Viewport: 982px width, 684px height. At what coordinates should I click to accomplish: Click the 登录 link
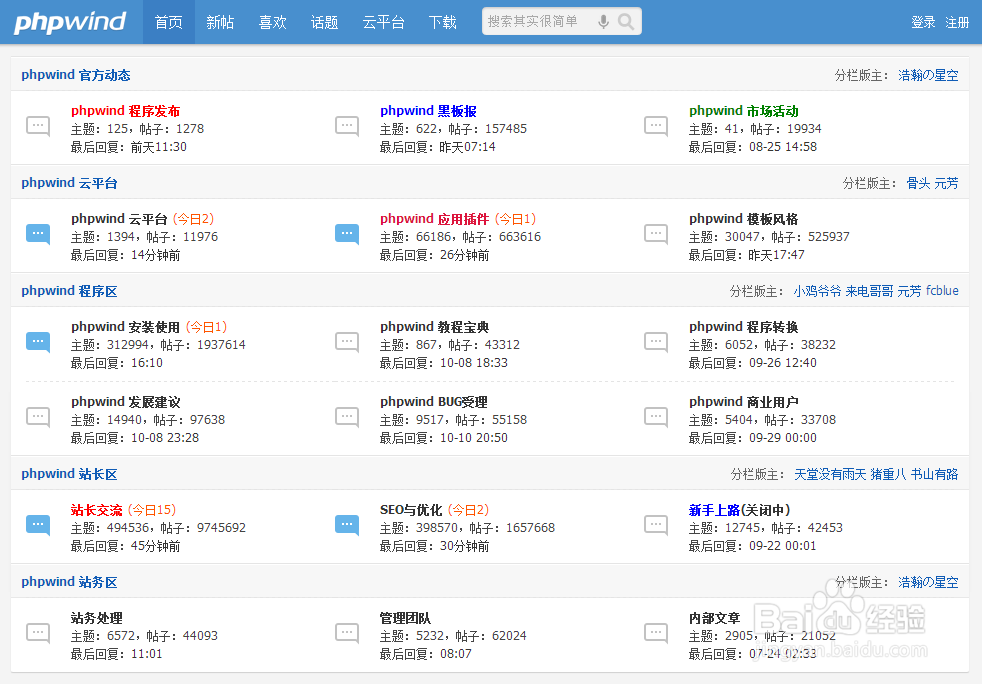[923, 23]
